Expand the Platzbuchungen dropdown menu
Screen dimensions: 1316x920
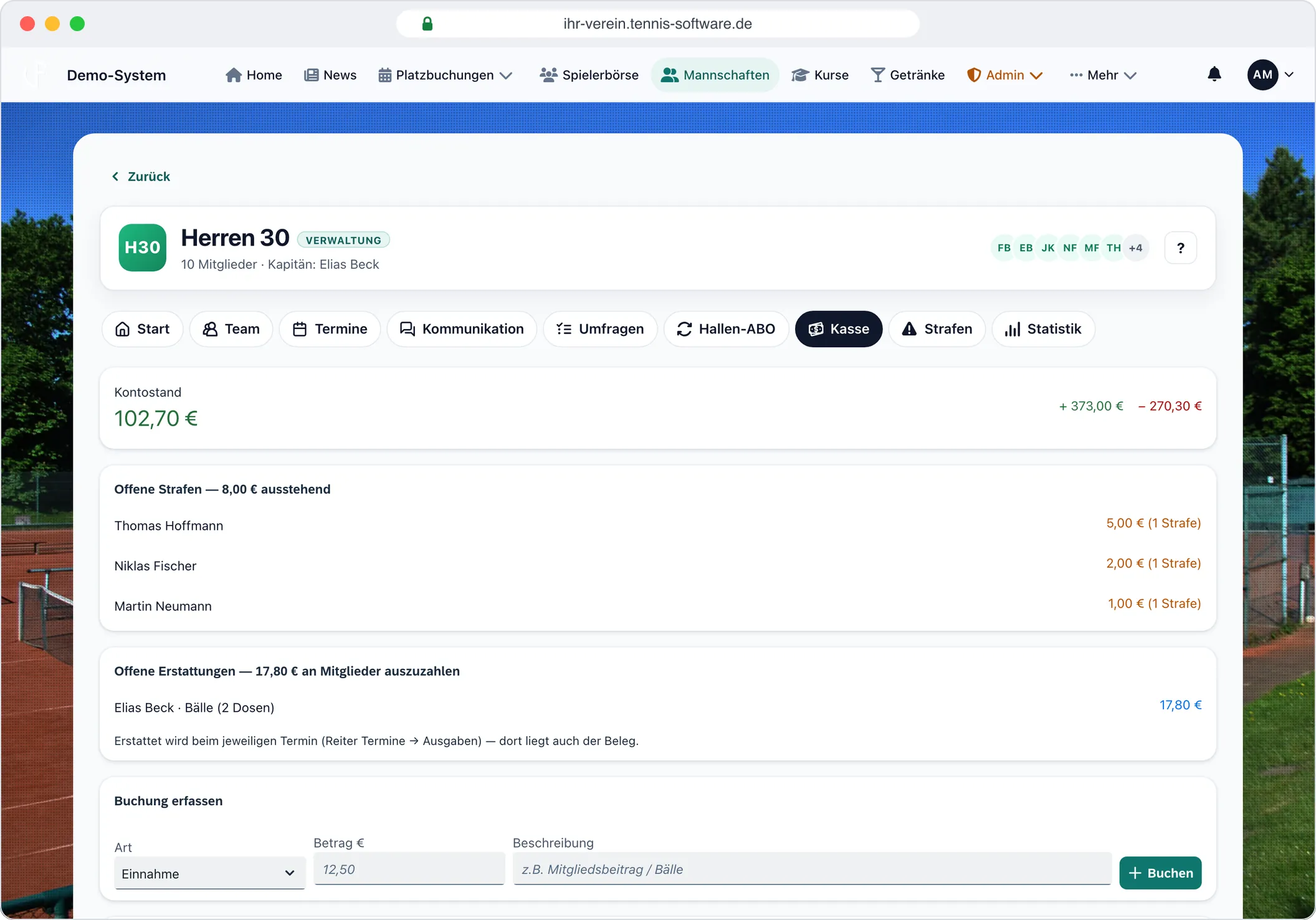pyautogui.click(x=445, y=75)
